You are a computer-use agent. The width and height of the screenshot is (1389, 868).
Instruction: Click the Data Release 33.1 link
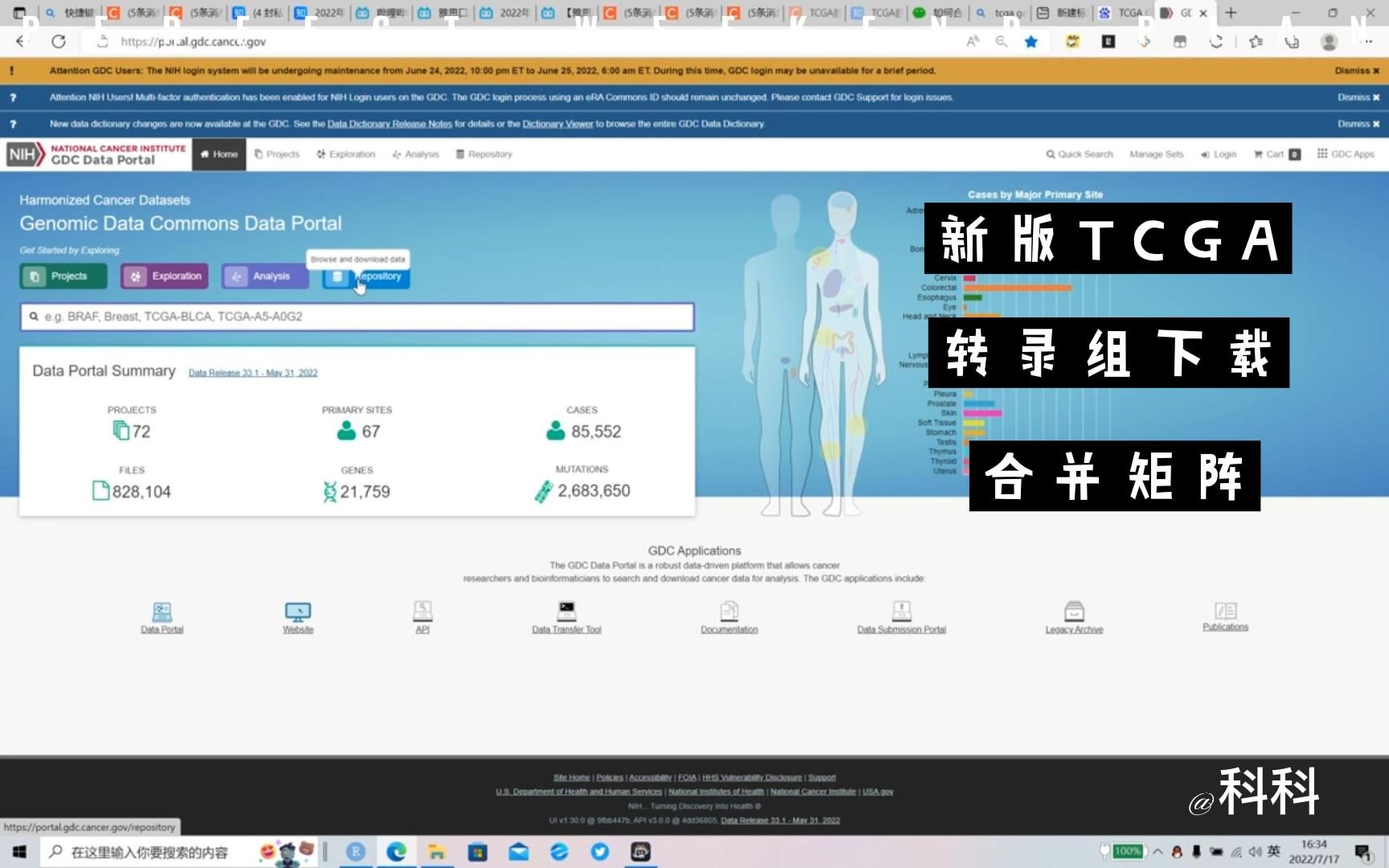pyautogui.click(x=252, y=372)
